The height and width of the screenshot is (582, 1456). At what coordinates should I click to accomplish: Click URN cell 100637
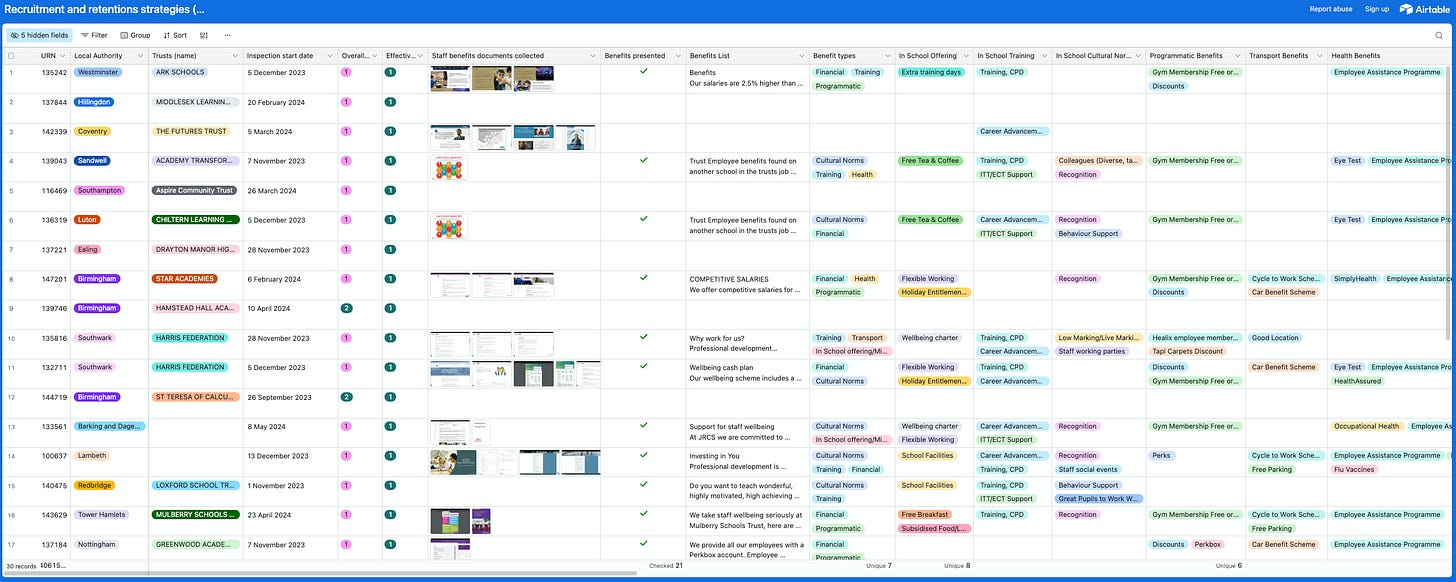[x=55, y=455]
